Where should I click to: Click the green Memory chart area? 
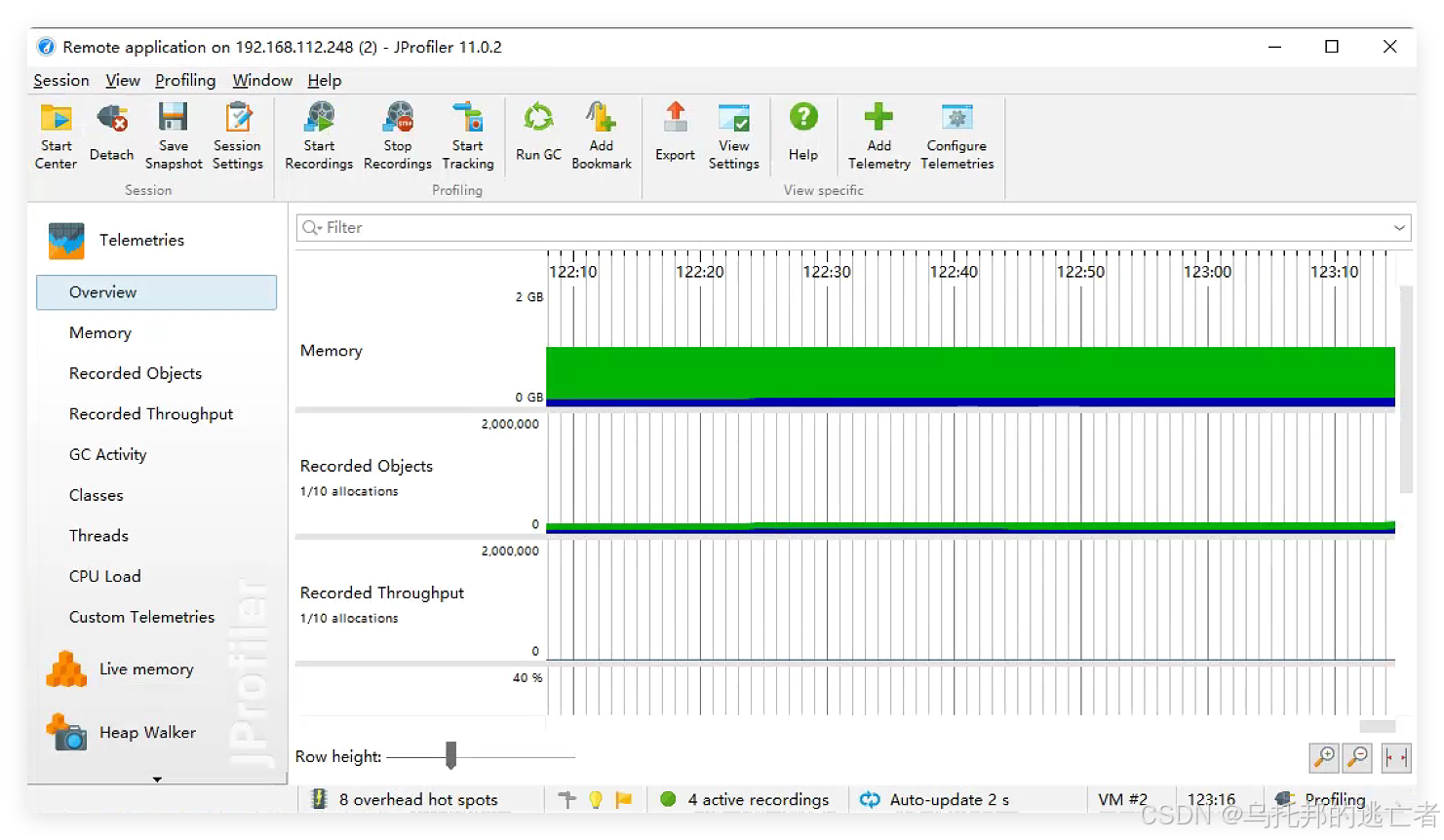tap(970, 372)
